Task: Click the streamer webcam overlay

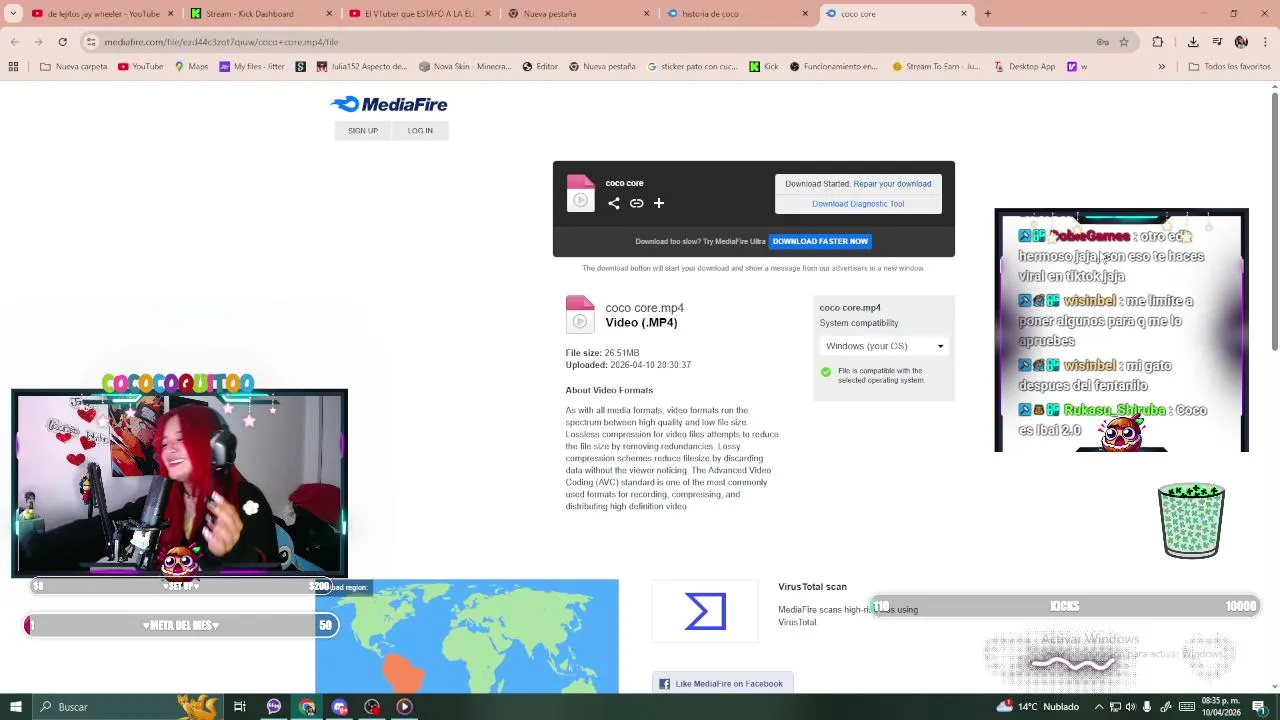Action: pos(179,484)
